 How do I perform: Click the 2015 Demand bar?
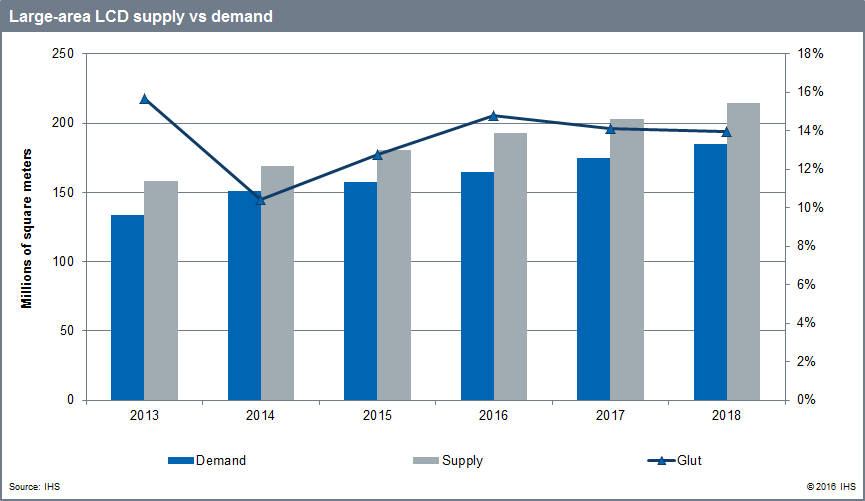coord(361,291)
